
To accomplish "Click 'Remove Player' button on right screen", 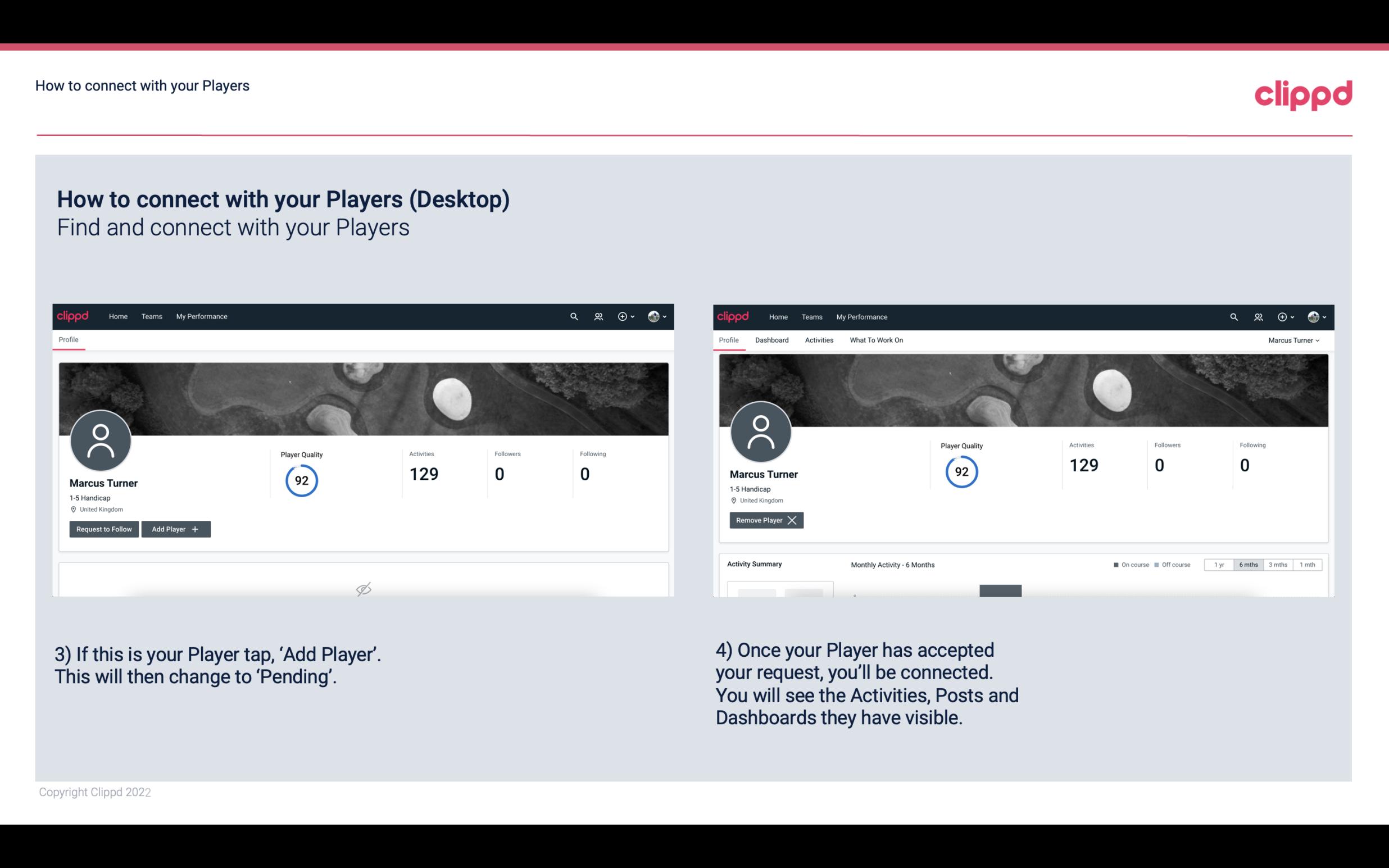I will tap(764, 520).
